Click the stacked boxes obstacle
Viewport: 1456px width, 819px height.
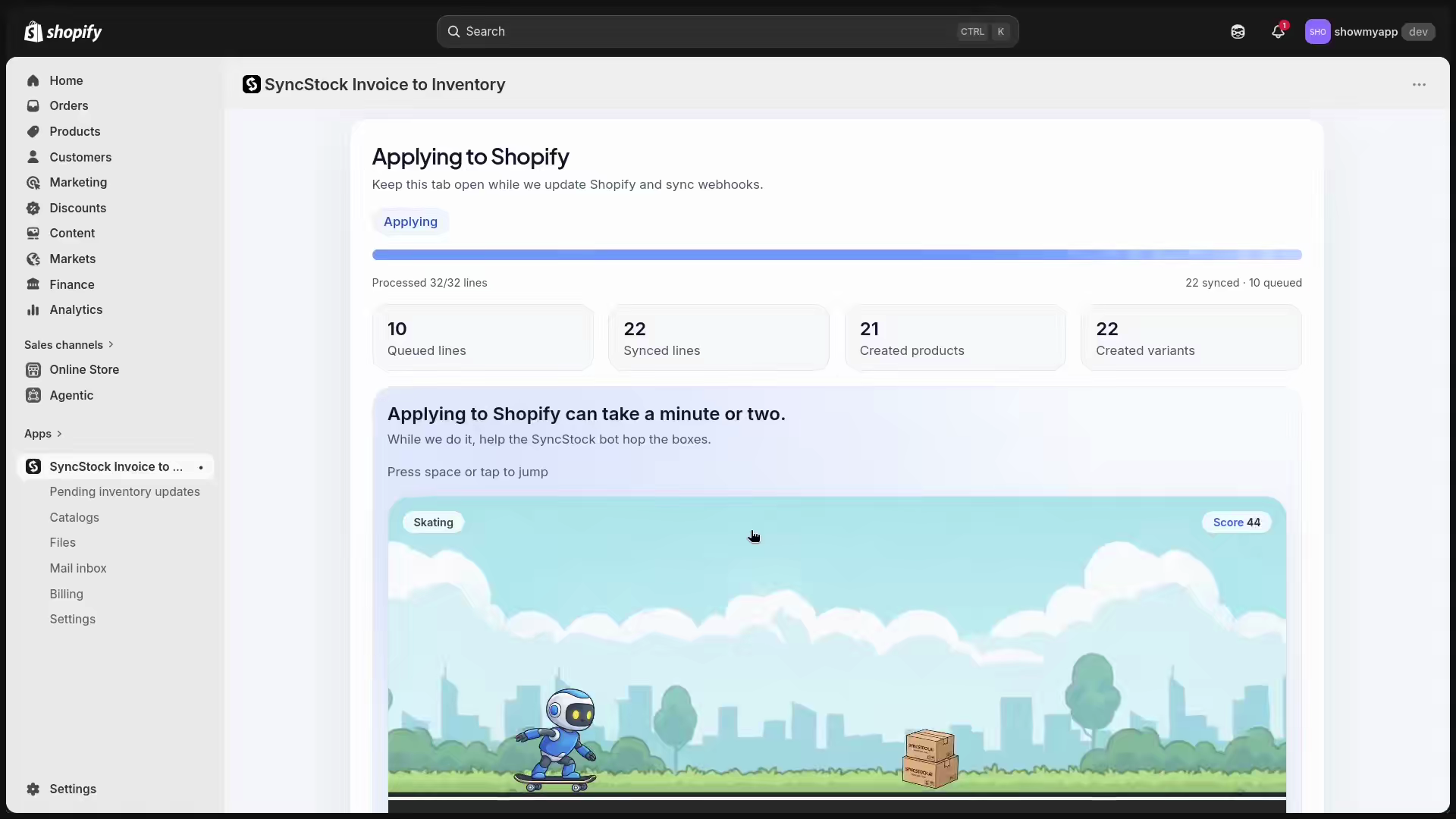930,758
